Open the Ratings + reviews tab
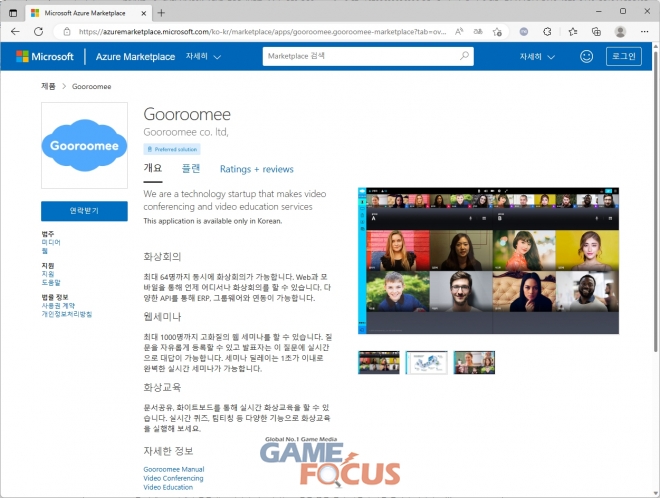Screen dimensions: 660x498 (257, 169)
